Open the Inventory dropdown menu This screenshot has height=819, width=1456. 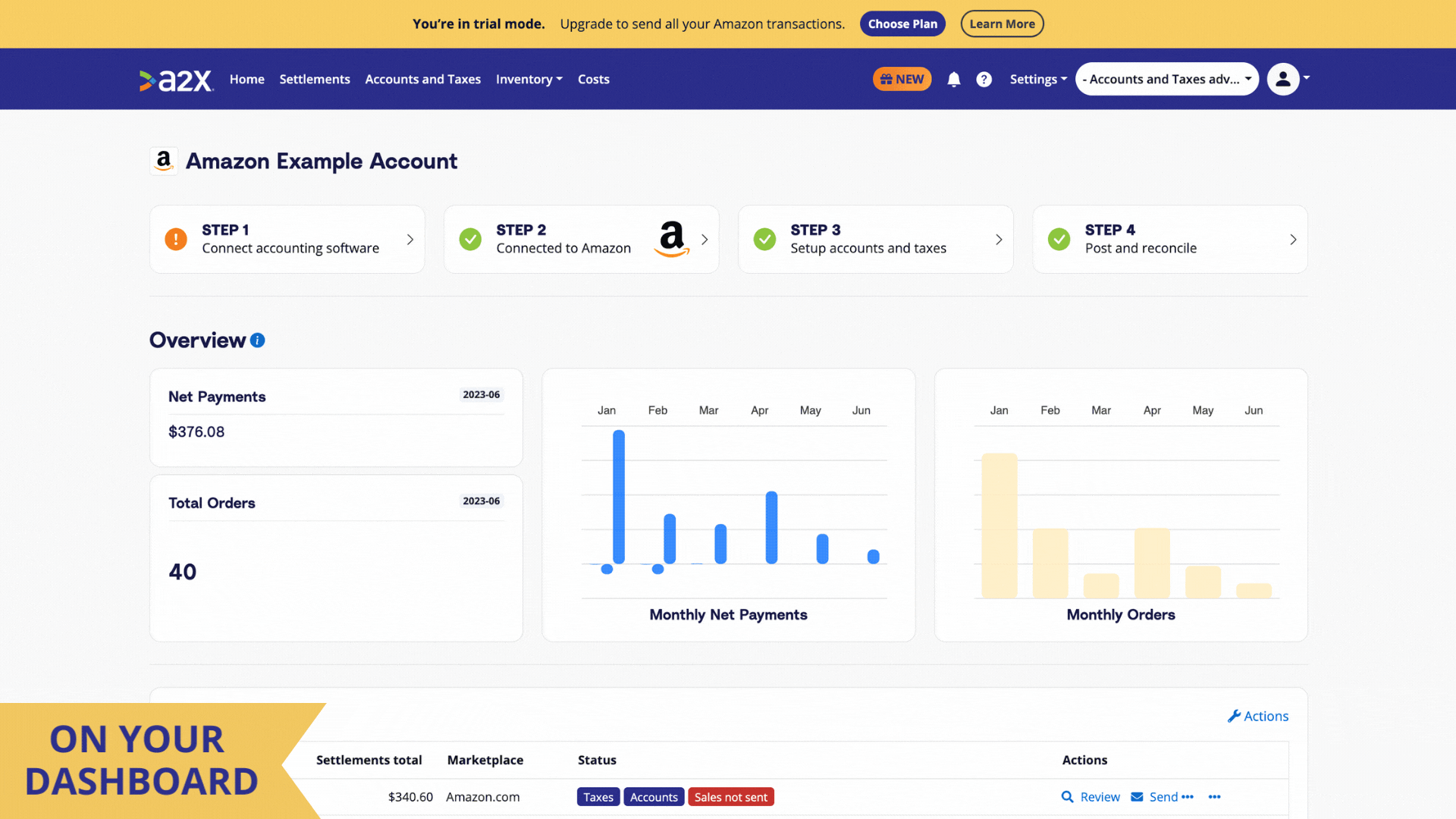(529, 80)
